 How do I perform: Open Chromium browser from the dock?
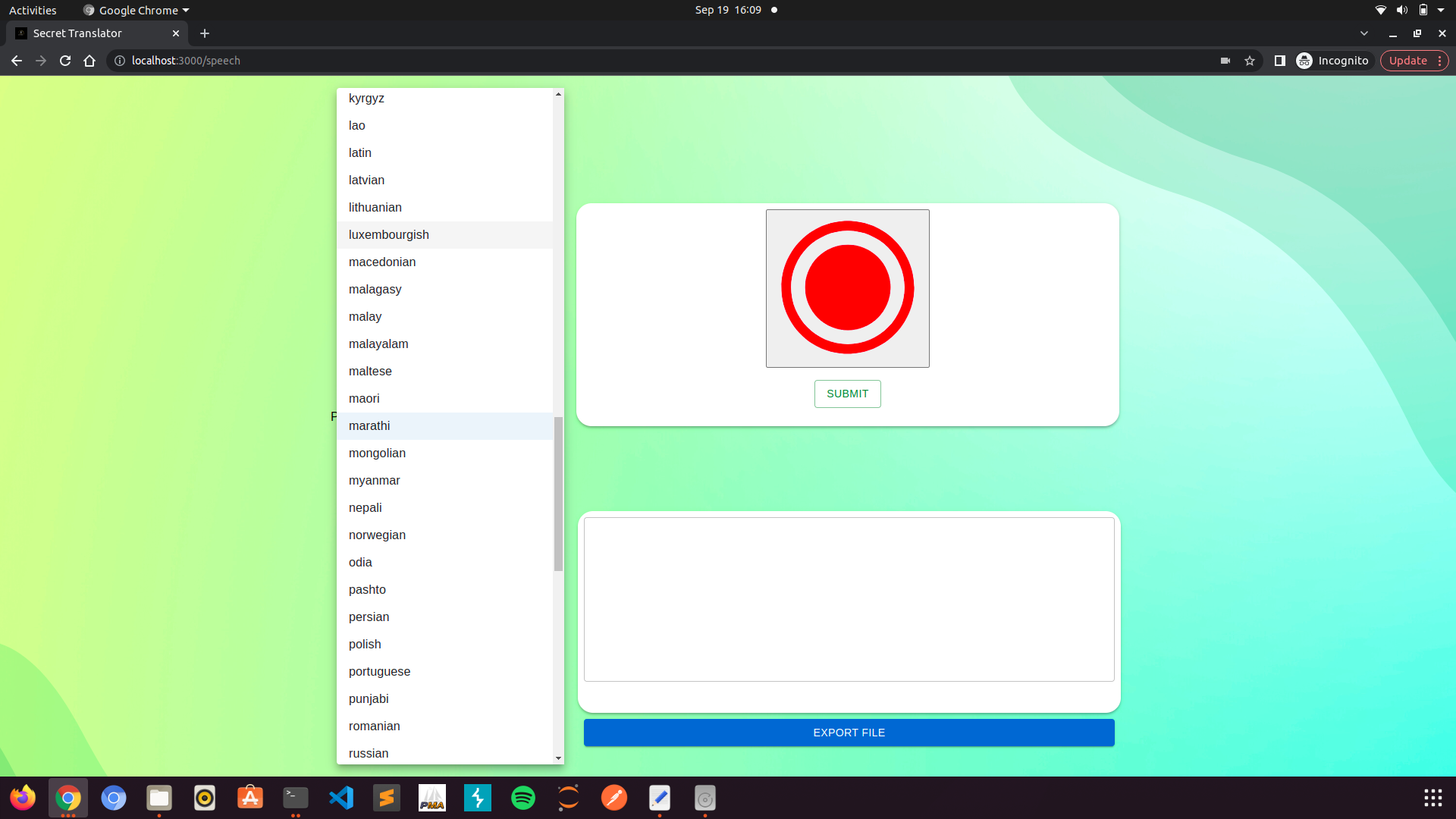114,798
